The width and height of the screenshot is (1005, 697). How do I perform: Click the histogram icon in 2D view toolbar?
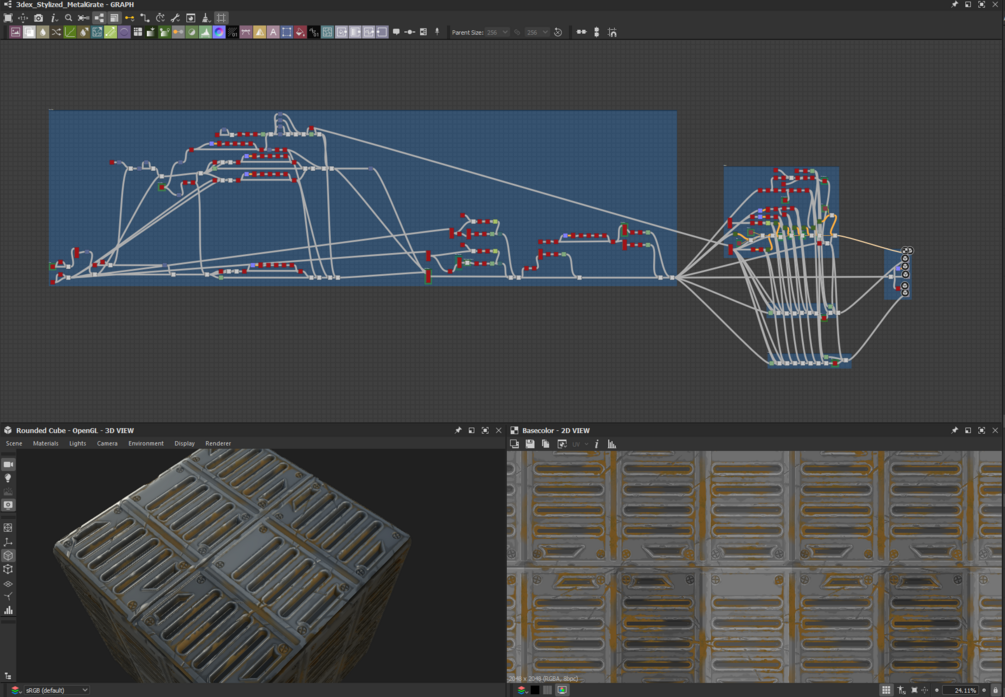[612, 444]
